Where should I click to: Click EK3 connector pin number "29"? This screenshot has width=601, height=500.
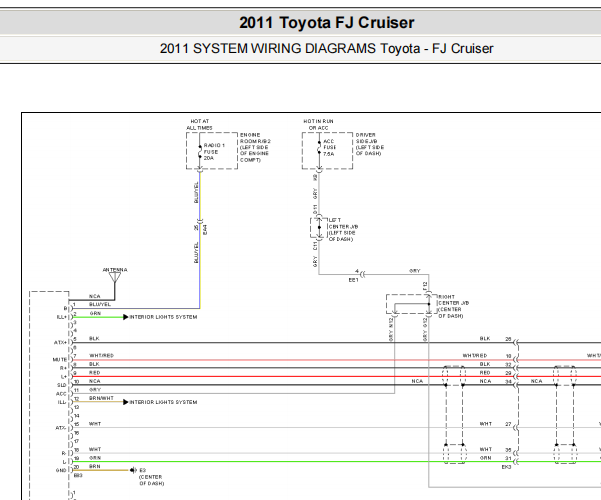[508, 373]
